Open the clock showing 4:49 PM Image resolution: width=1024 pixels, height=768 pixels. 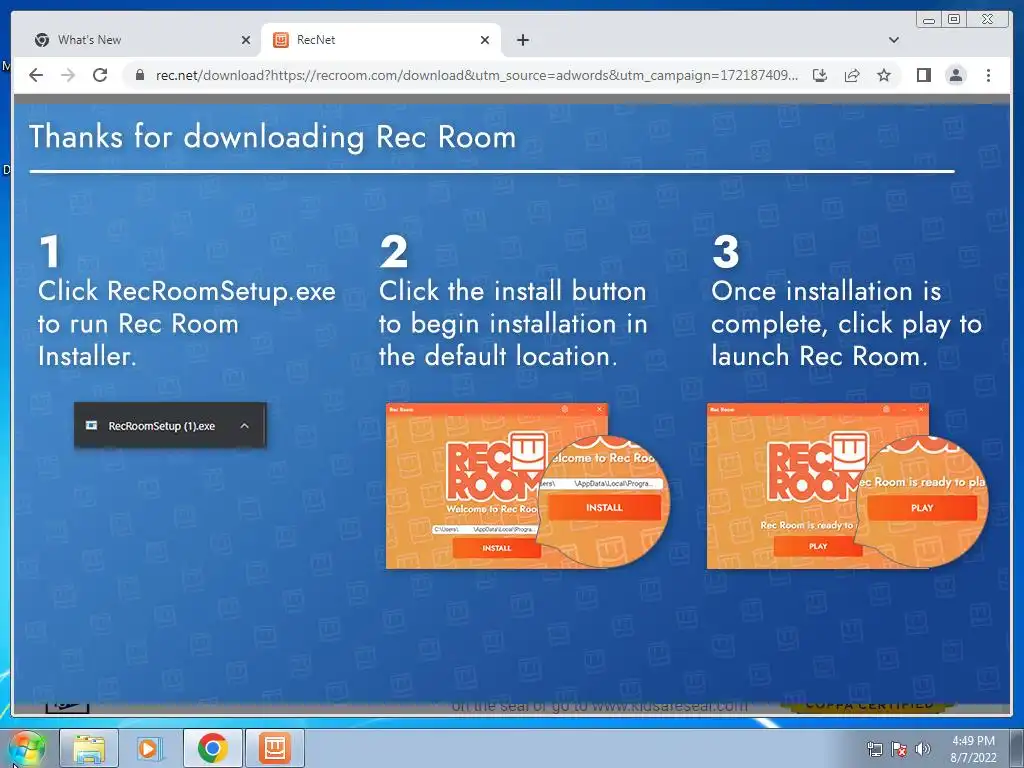coord(973,749)
